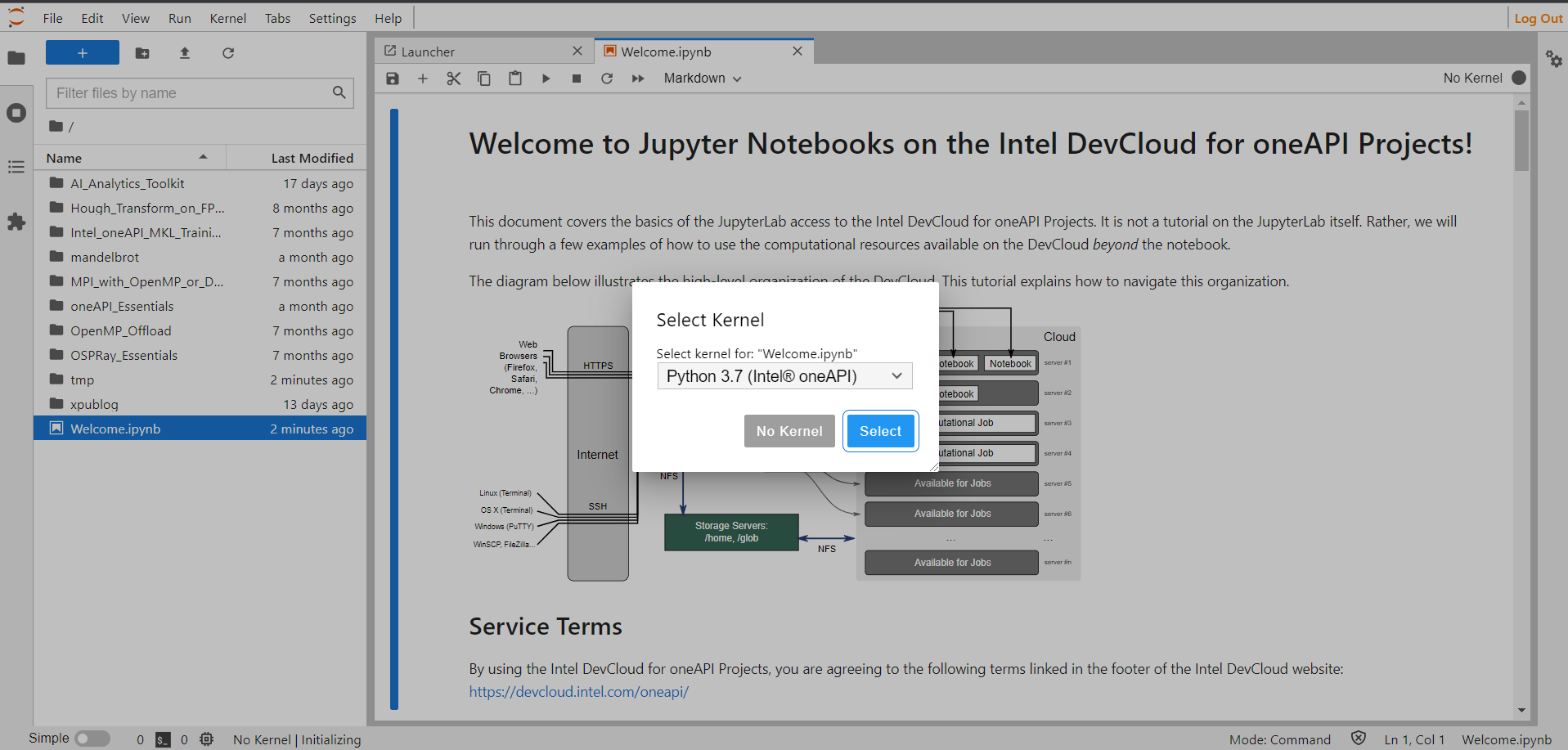Close the Welcome.ipynb tab
Viewport: 1568px width, 750px height.
[x=797, y=51]
